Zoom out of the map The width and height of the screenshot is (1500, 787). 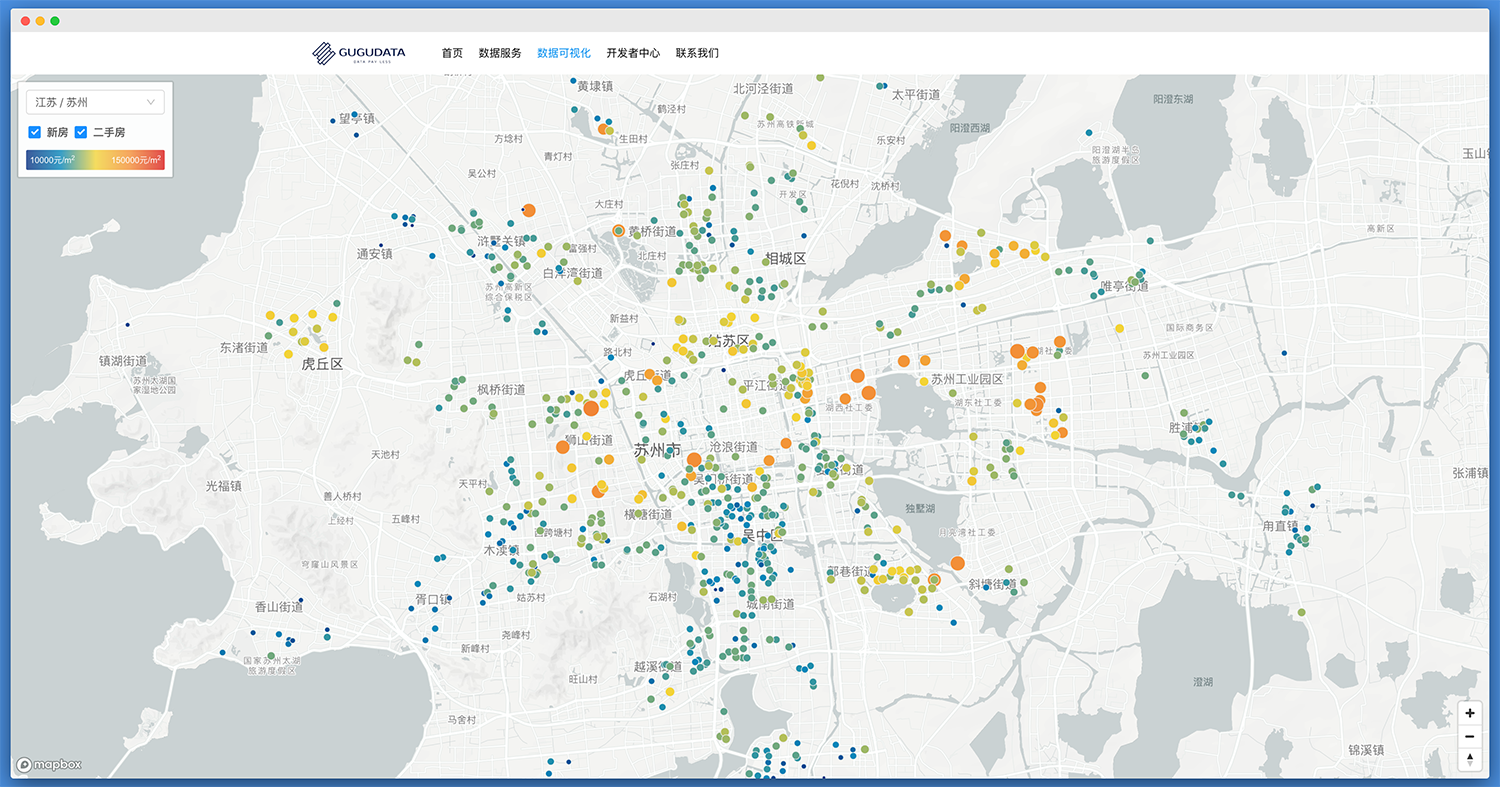click(1469, 737)
